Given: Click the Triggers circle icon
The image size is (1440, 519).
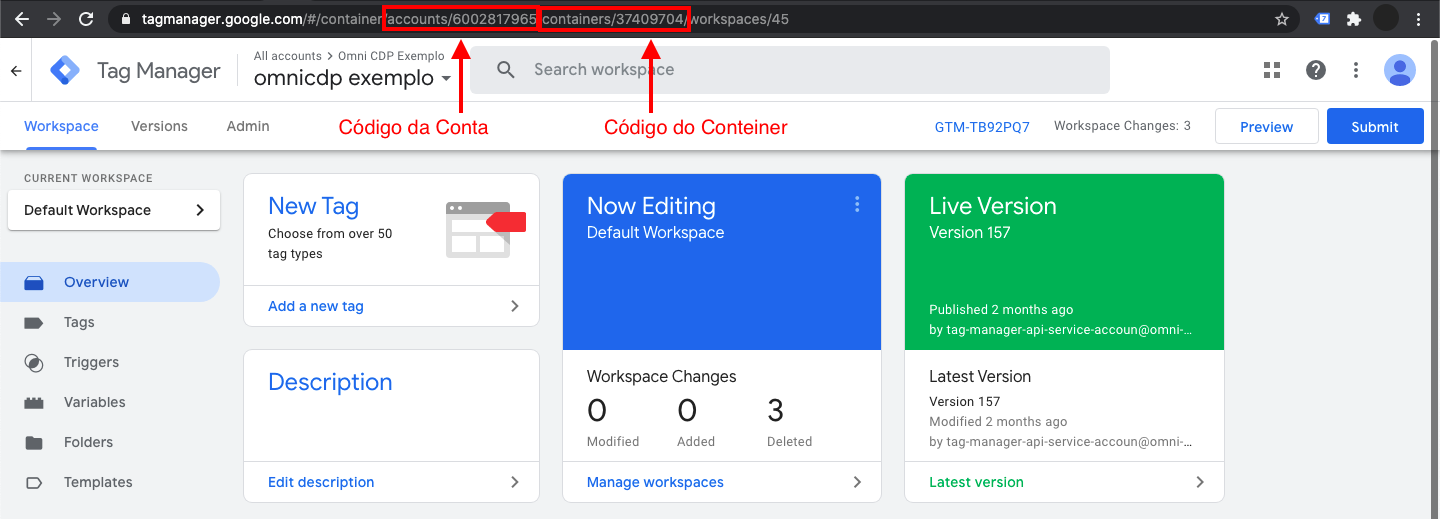Looking at the screenshot, I should point(34,362).
